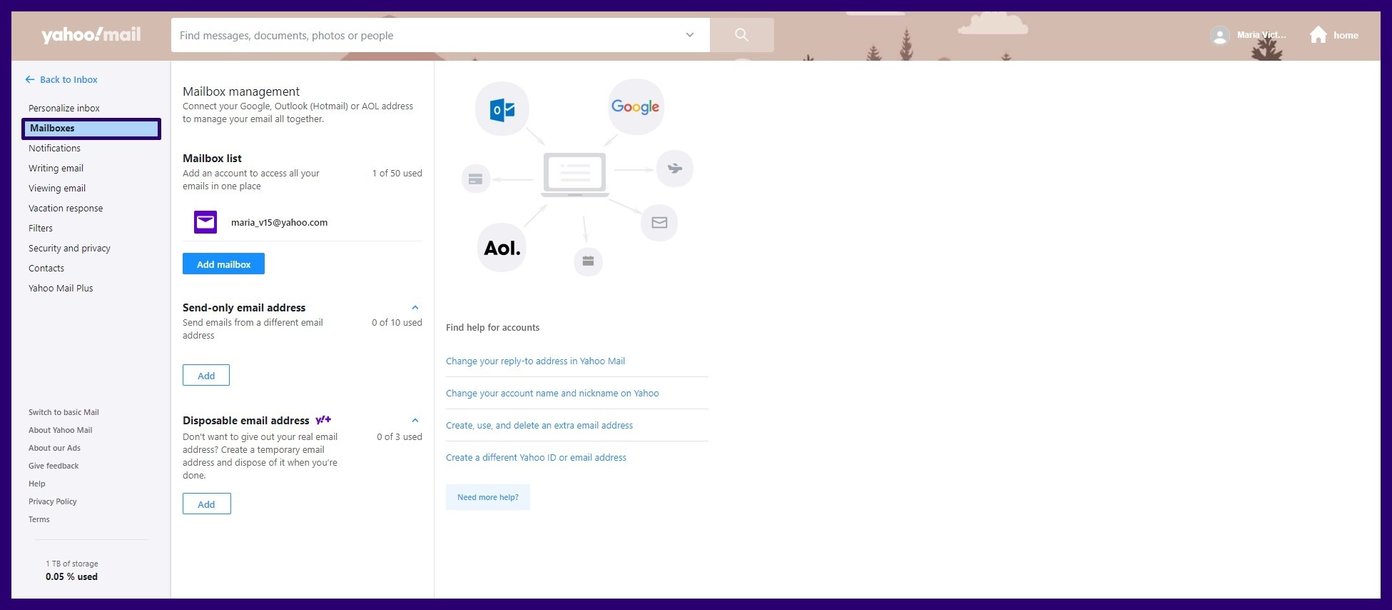Open Create, use, and delete extra email link
The image size is (1392, 610).
(x=539, y=425)
